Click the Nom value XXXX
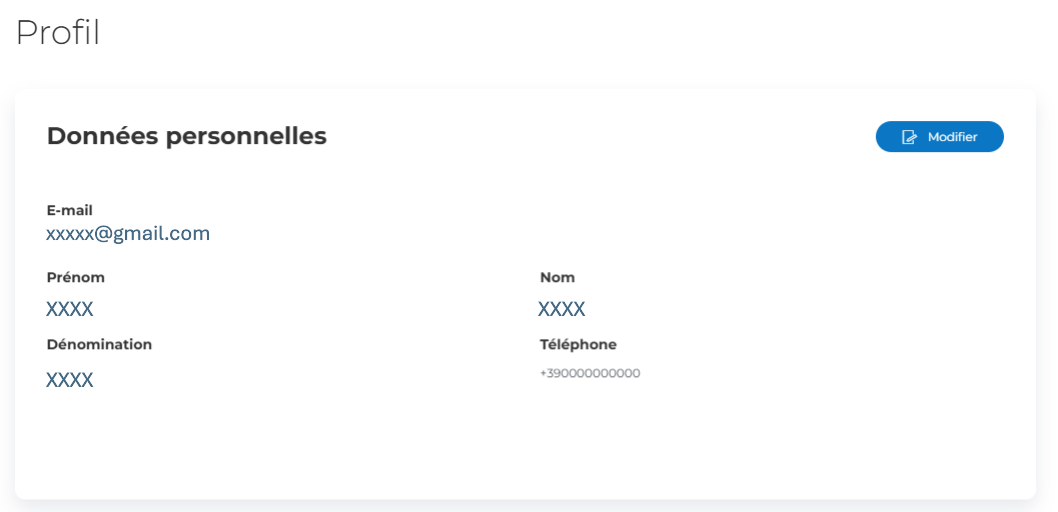 pos(561,309)
